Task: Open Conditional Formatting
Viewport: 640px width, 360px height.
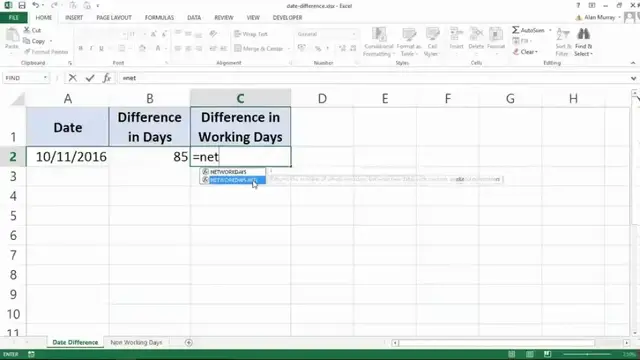Action: [378, 42]
